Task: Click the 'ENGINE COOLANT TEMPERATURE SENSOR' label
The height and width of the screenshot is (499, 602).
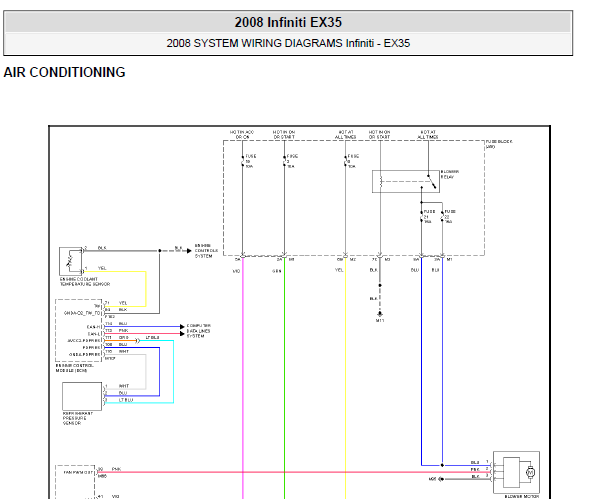Action: (x=85, y=282)
